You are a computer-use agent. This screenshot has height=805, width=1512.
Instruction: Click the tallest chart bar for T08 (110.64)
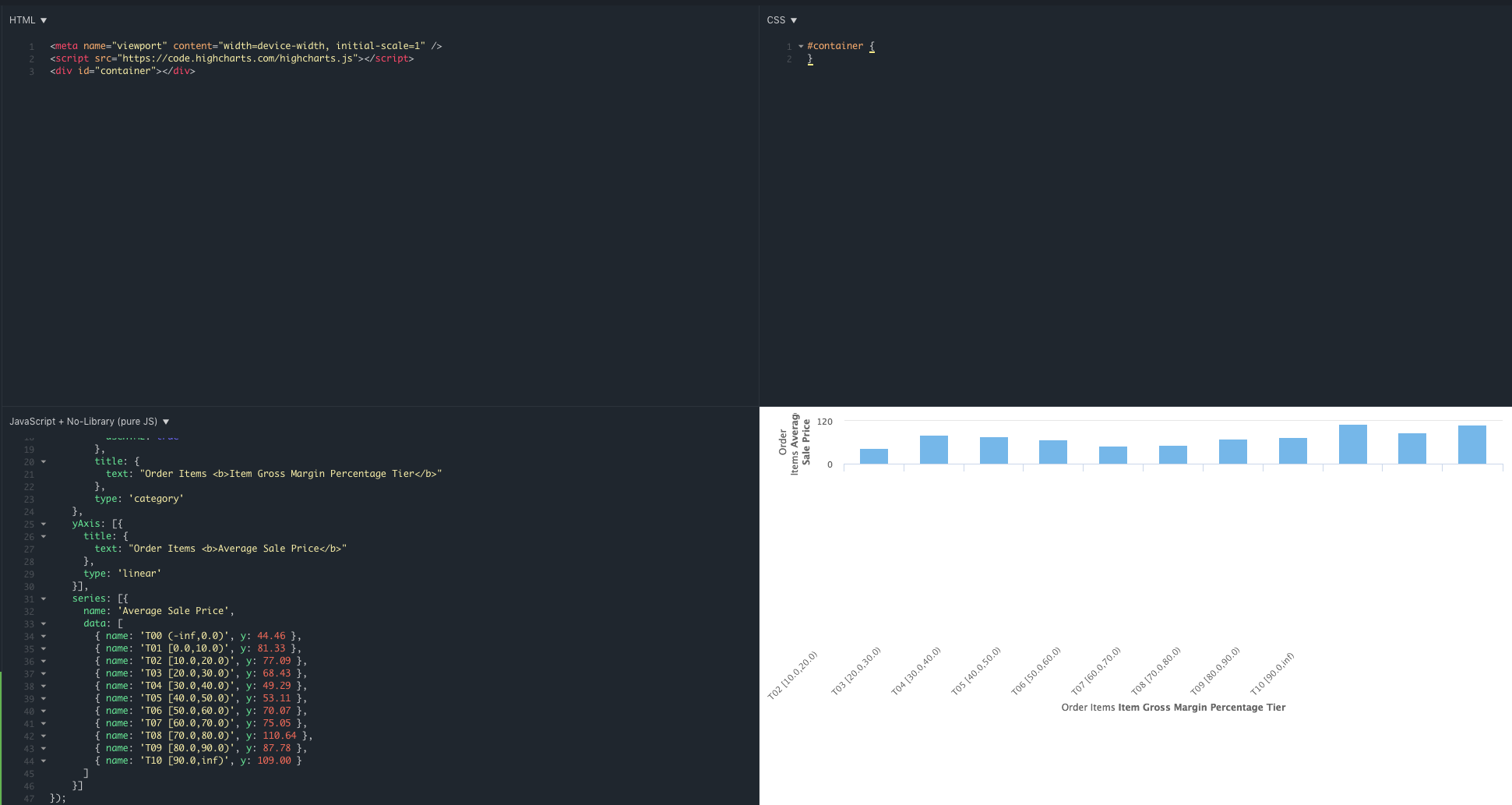1352,444
